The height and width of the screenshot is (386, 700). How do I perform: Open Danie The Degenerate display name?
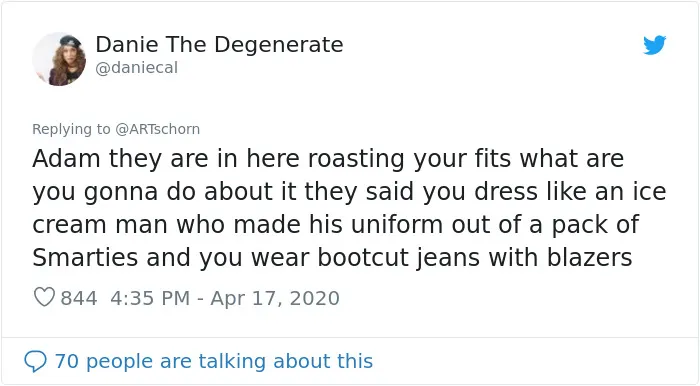(x=219, y=45)
